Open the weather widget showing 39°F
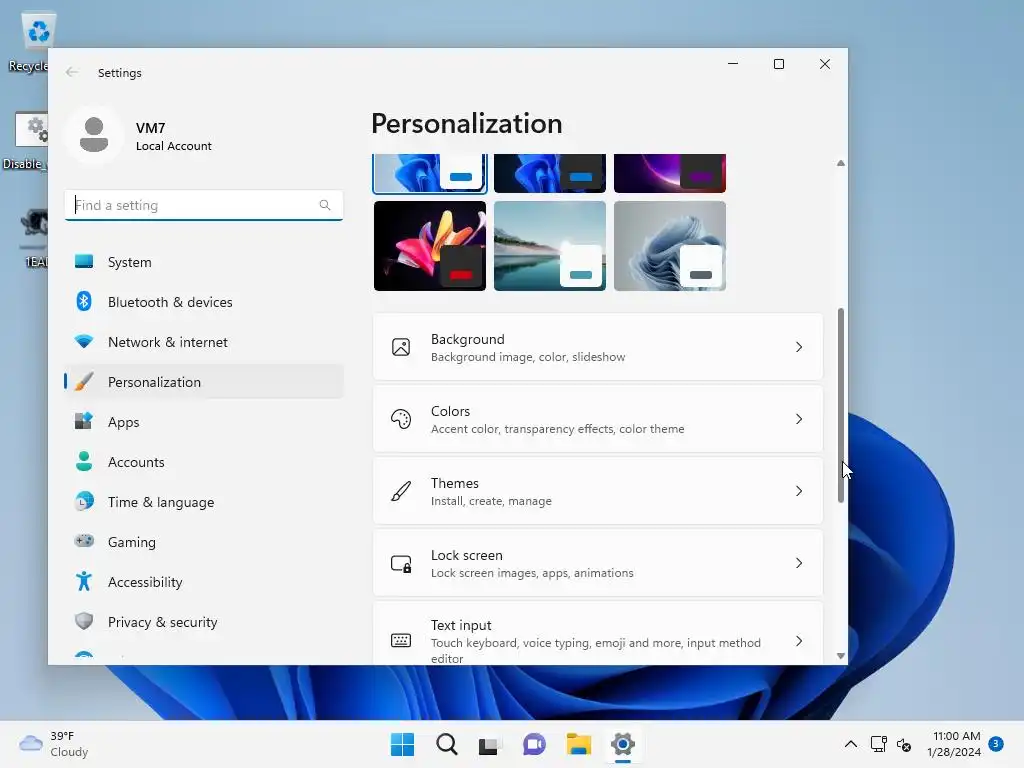Image resolution: width=1024 pixels, height=768 pixels. [x=54, y=744]
